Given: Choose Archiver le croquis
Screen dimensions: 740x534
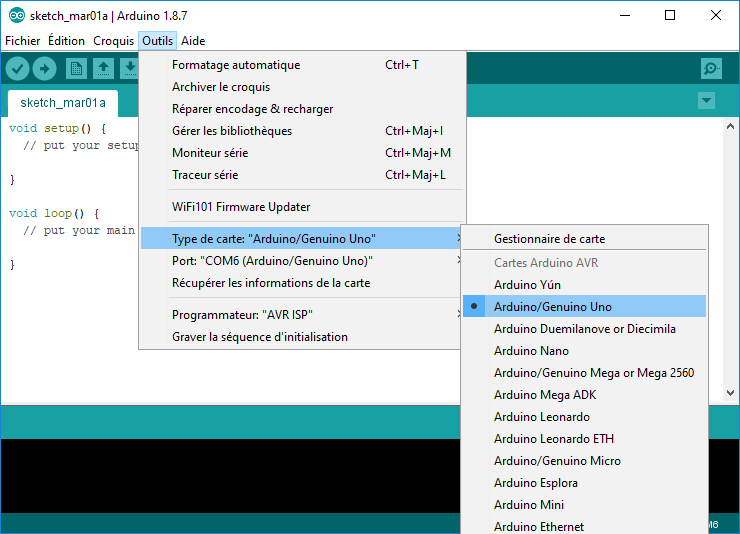Looking at the screenshot, I should [x=303, y=87].
